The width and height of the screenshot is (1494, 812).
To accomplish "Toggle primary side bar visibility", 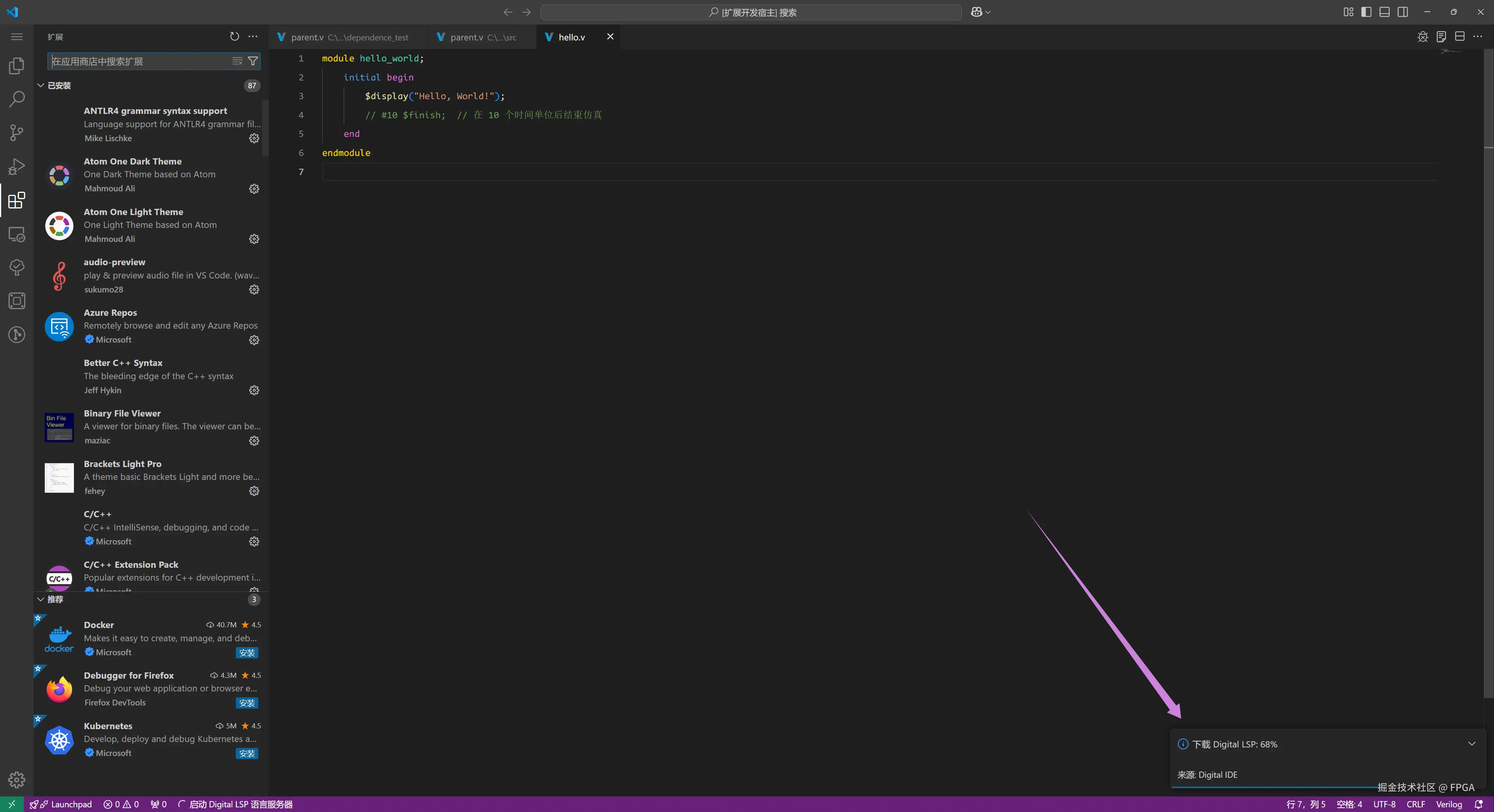I will 1366,12.
